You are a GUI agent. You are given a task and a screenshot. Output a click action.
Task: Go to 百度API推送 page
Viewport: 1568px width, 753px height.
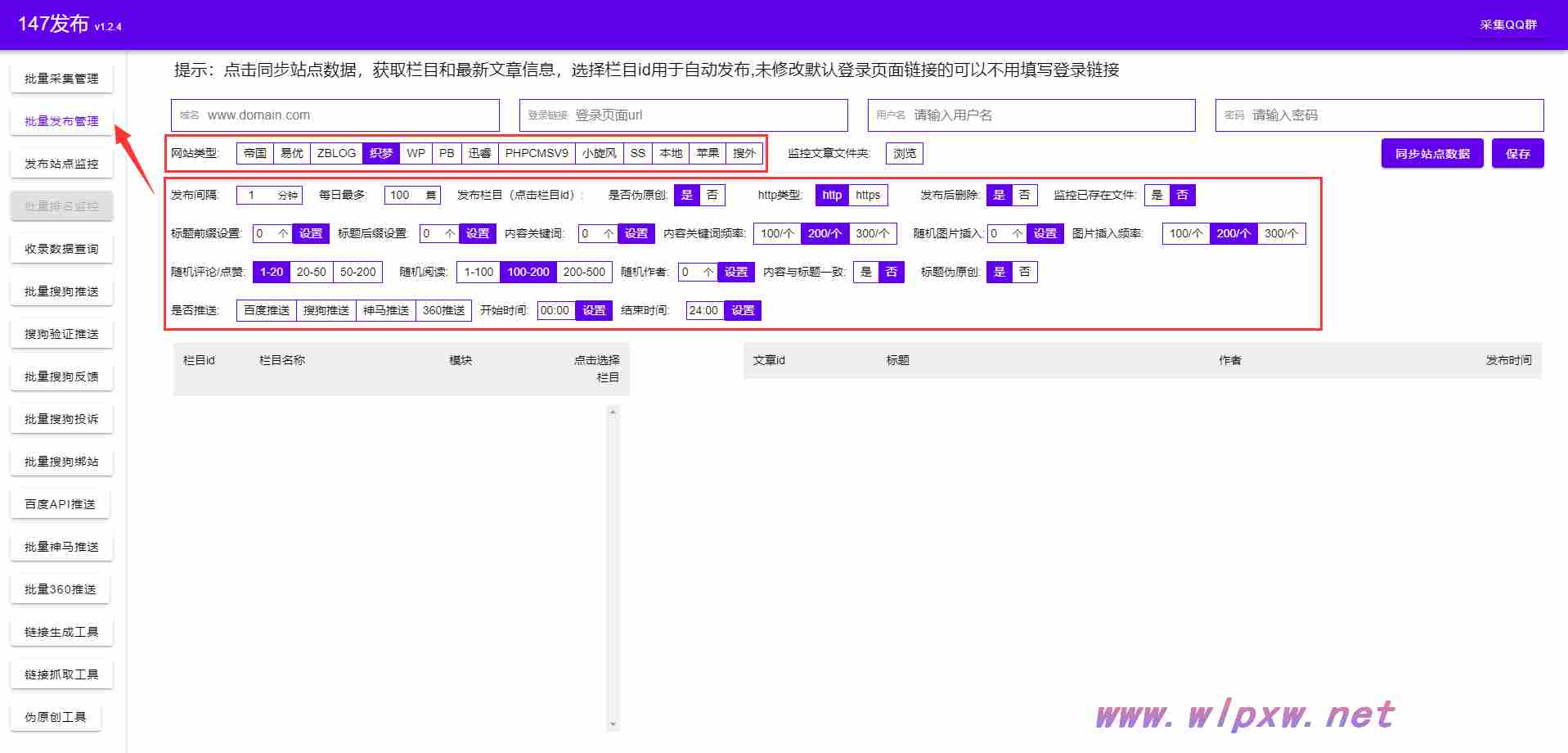point(60,504)
